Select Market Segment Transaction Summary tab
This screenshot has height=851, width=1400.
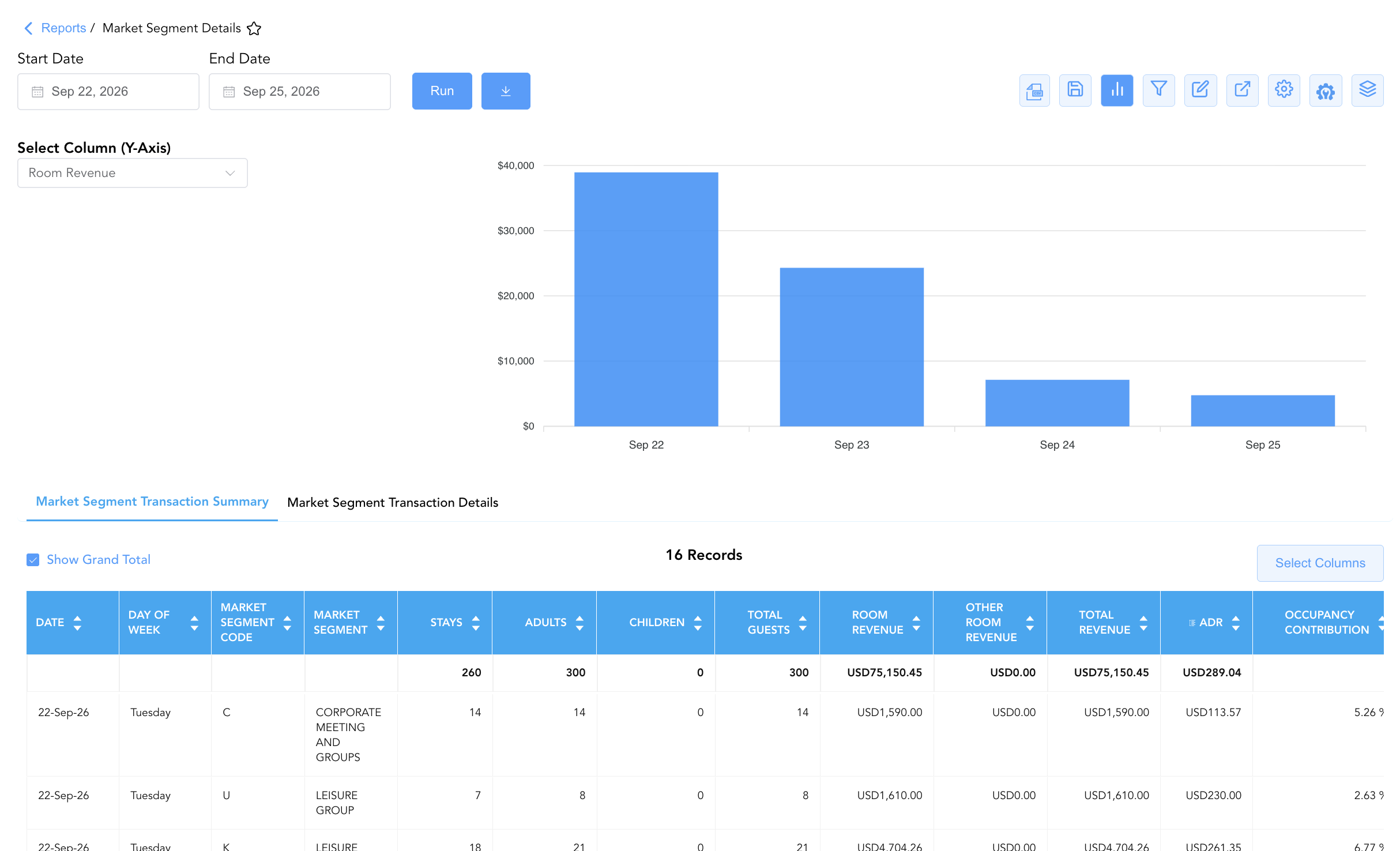click(x=152, y=502)
